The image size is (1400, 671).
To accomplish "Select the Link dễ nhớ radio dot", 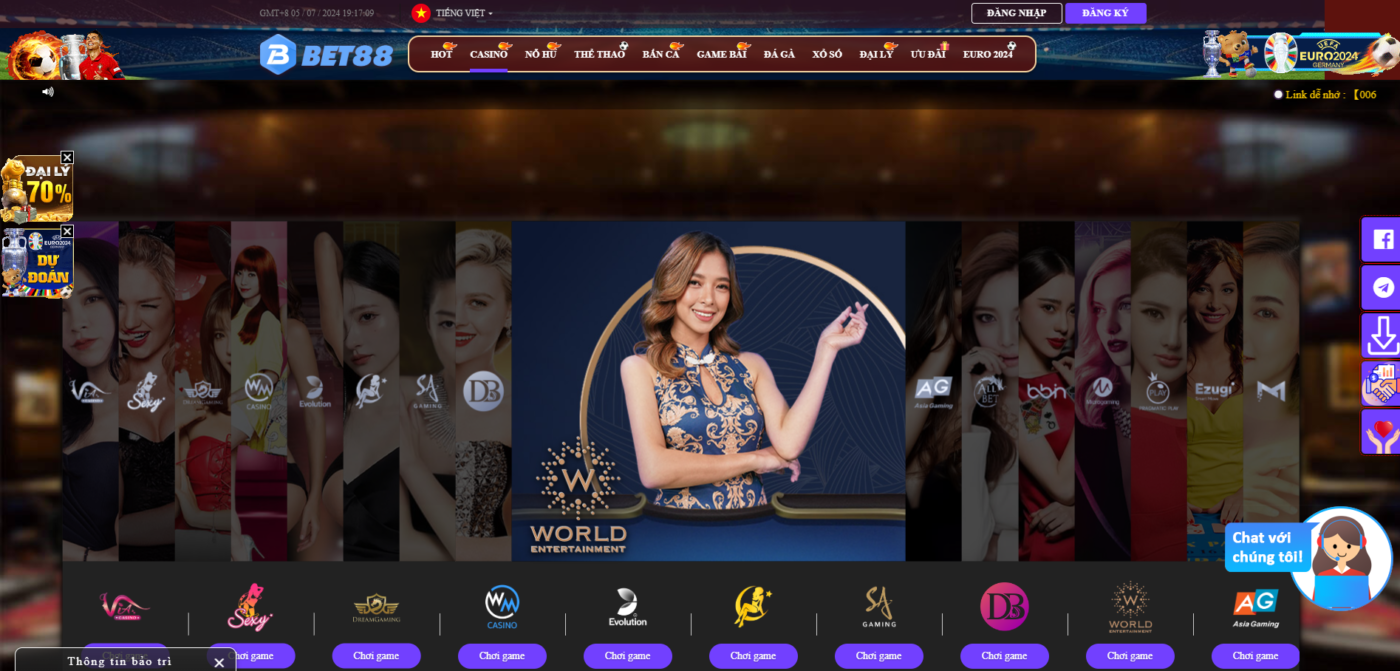I will pyautogui.click(x=1278, y=93).
